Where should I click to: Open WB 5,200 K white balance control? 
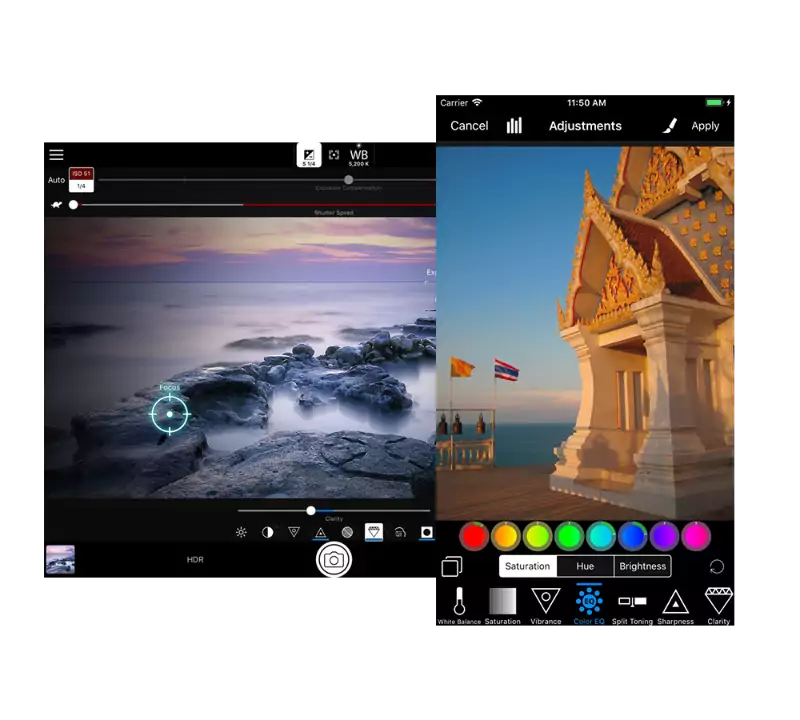[x=359, y=156]
